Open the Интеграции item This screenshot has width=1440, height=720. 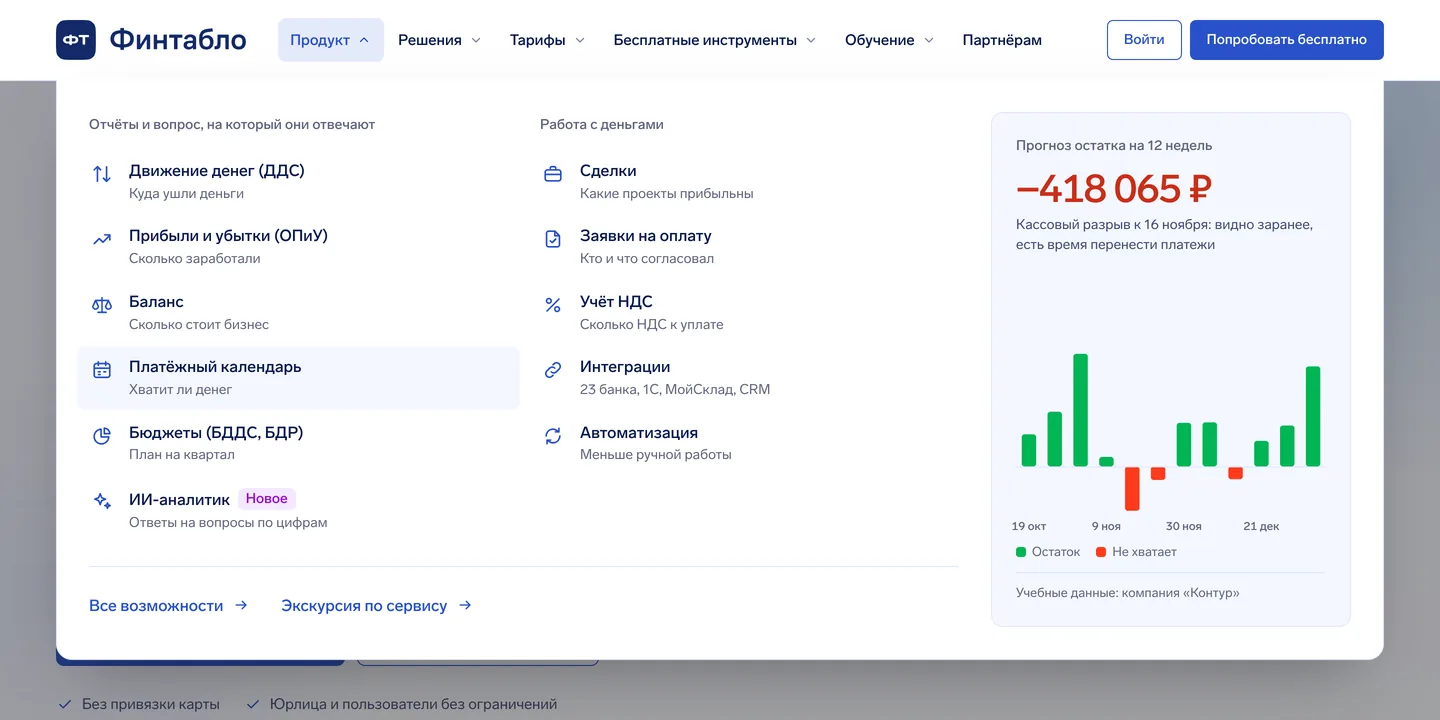point(749,378)
